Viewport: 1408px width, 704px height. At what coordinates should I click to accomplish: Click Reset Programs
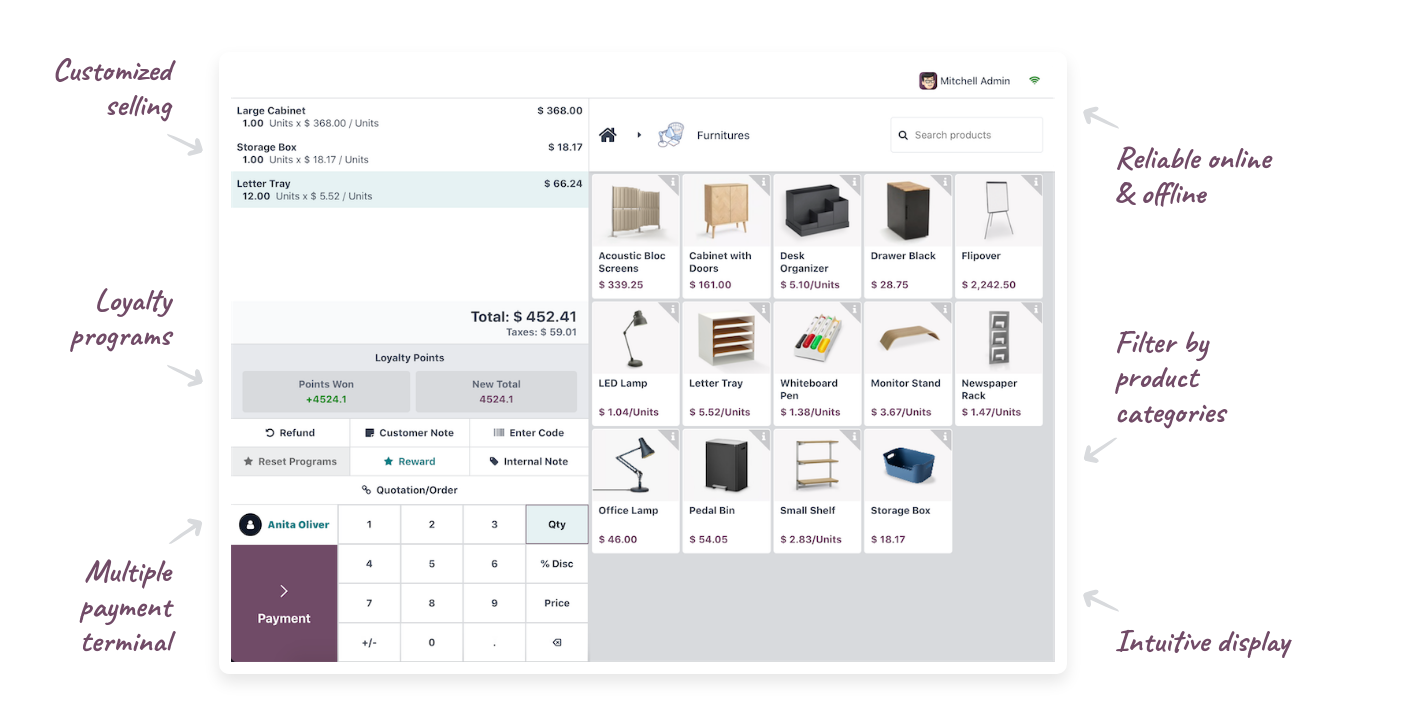click(x=290, y=461)
